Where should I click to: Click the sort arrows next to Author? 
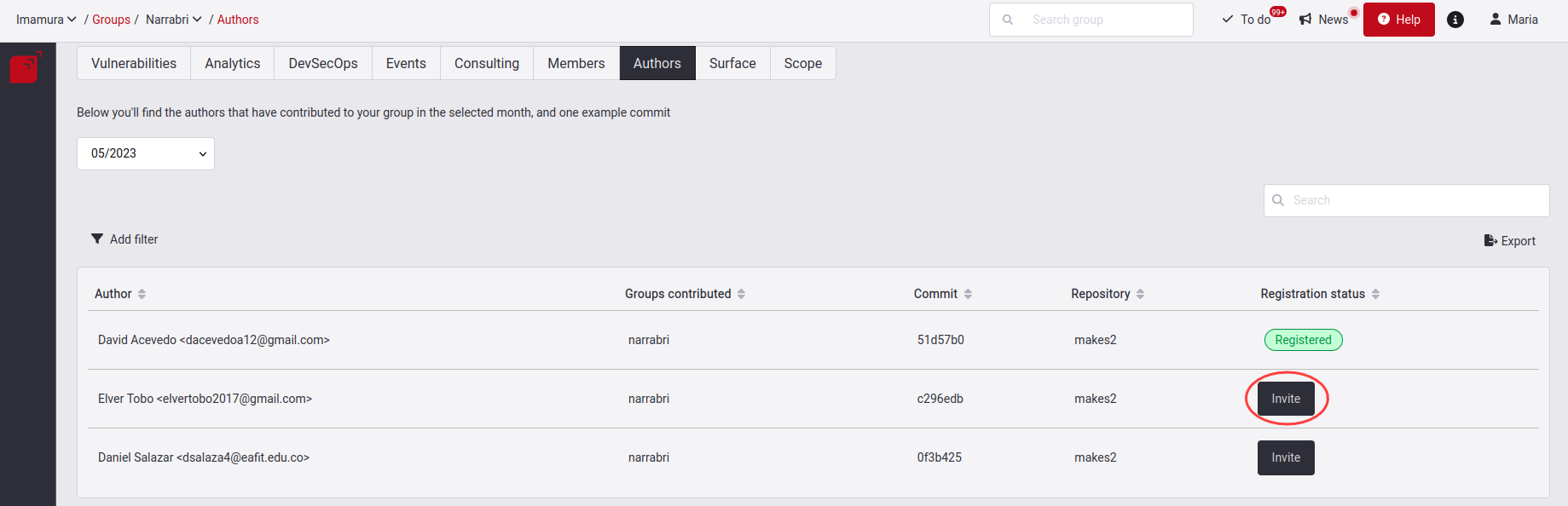tap(142, 294)
